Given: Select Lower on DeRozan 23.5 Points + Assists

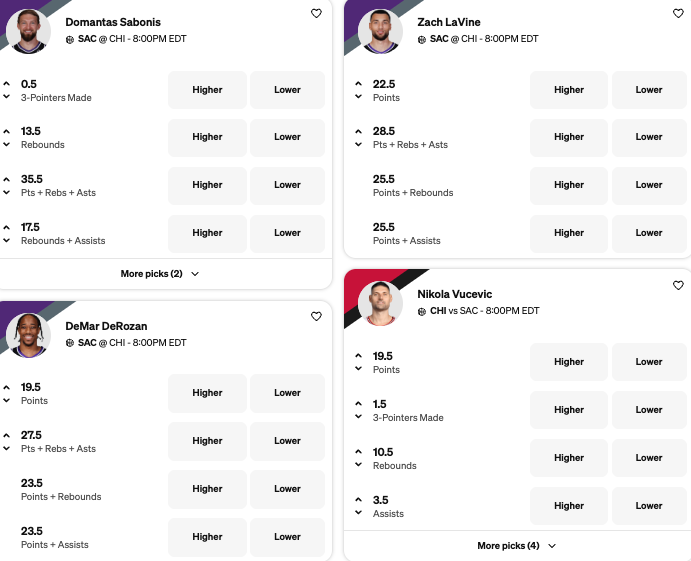Looking at the screenshot, I should tap(287, 537).
